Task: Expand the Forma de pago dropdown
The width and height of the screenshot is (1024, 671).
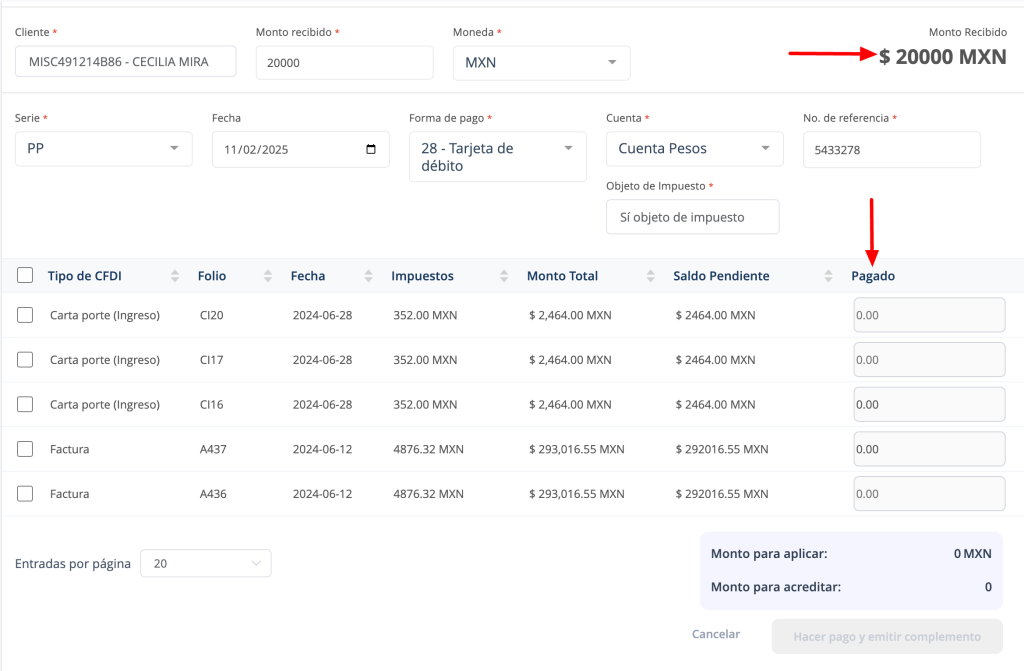Action: tap(498, 157)
